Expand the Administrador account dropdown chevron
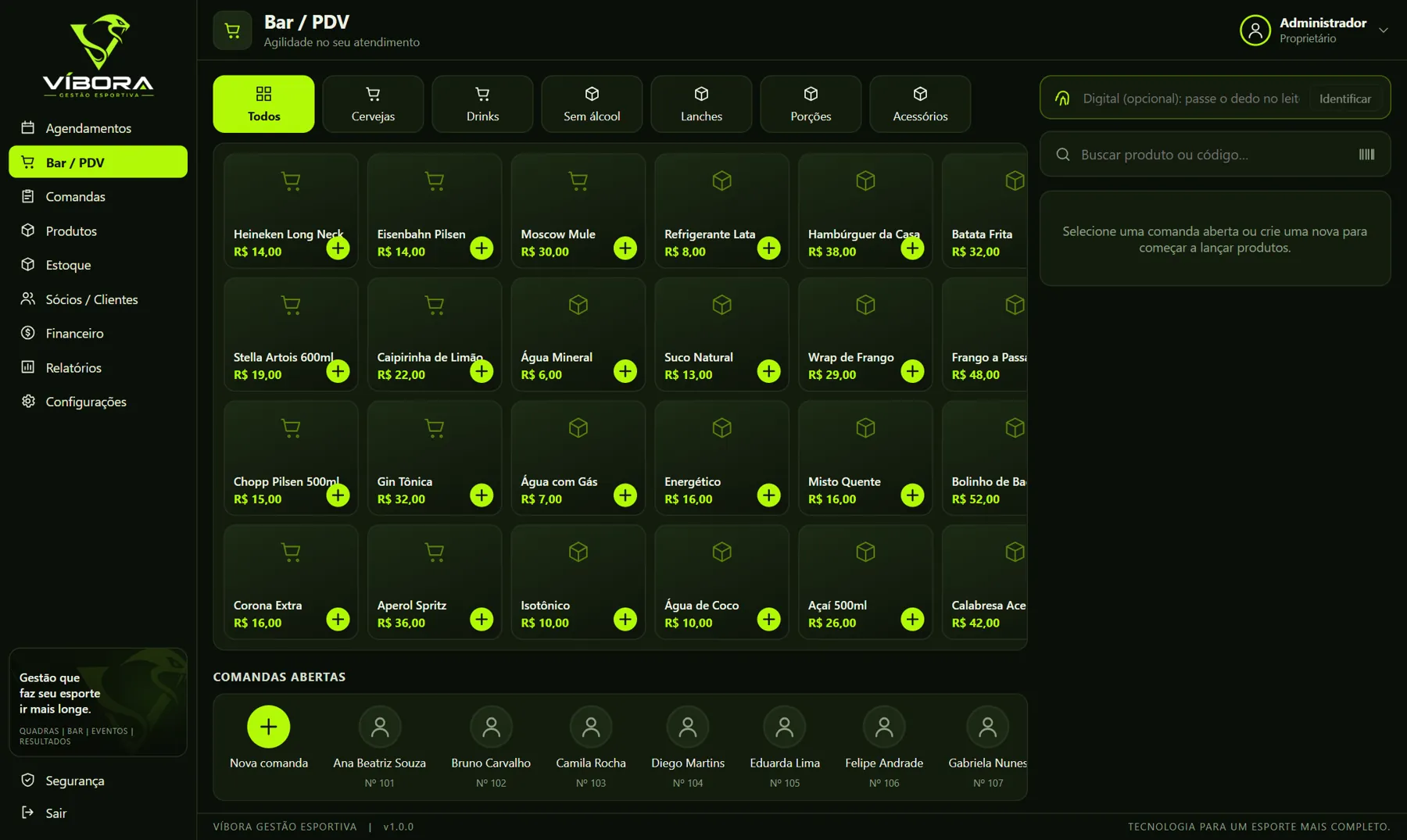 (x=1384, y=30)
